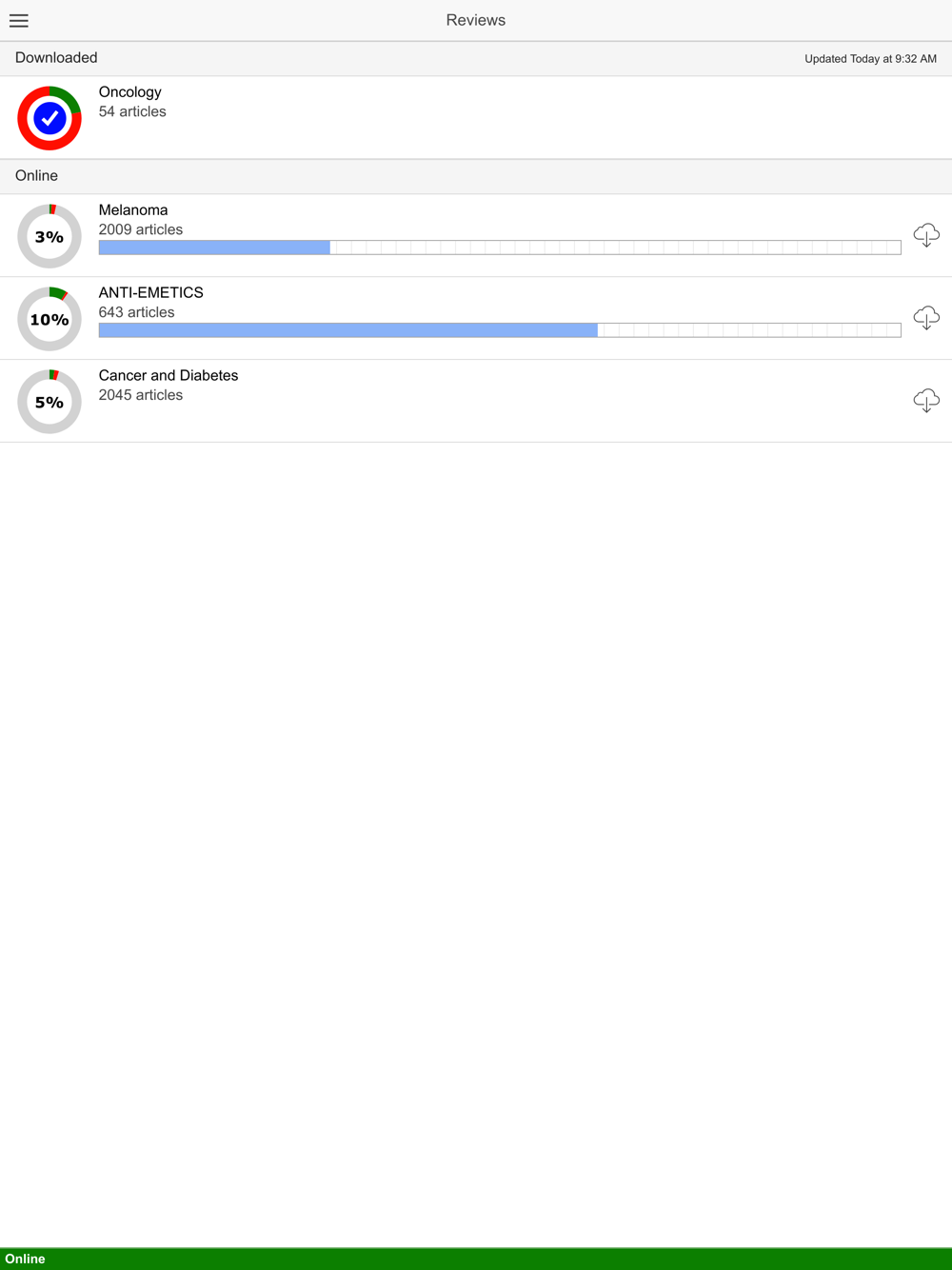Screen dimensions: 952x1270
Task: Click the Reviews page title
Action: (x=476, y=20)
